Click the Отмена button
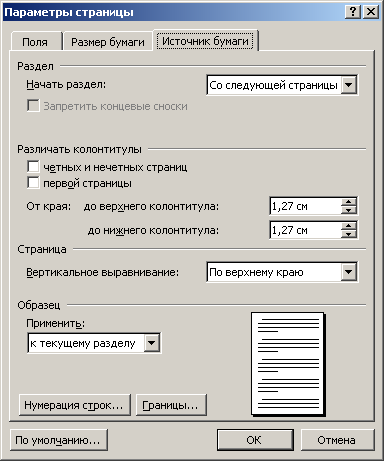The height and width of the screenshot is (461, 384). click(338, 440)
